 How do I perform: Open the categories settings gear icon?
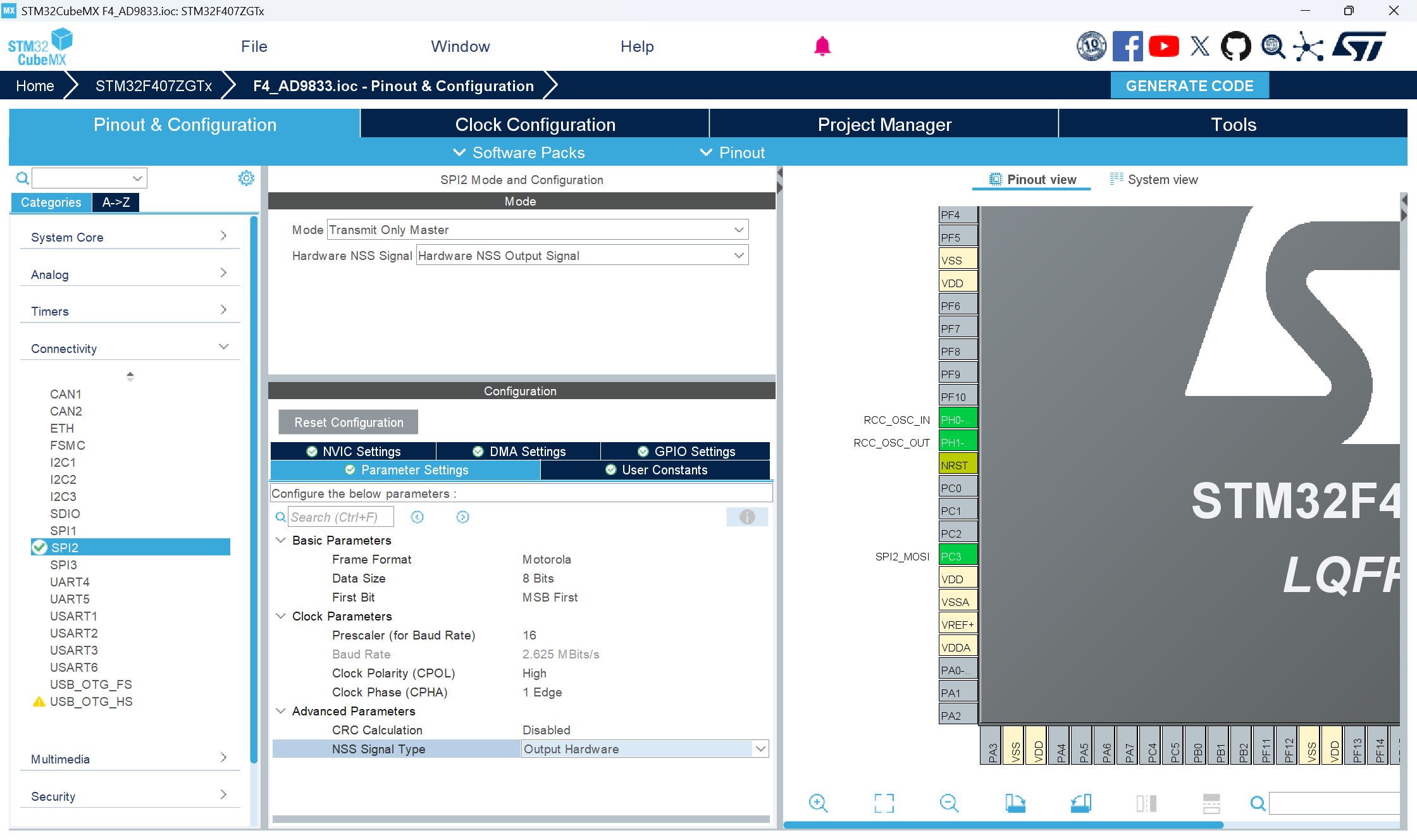[246, 178]
